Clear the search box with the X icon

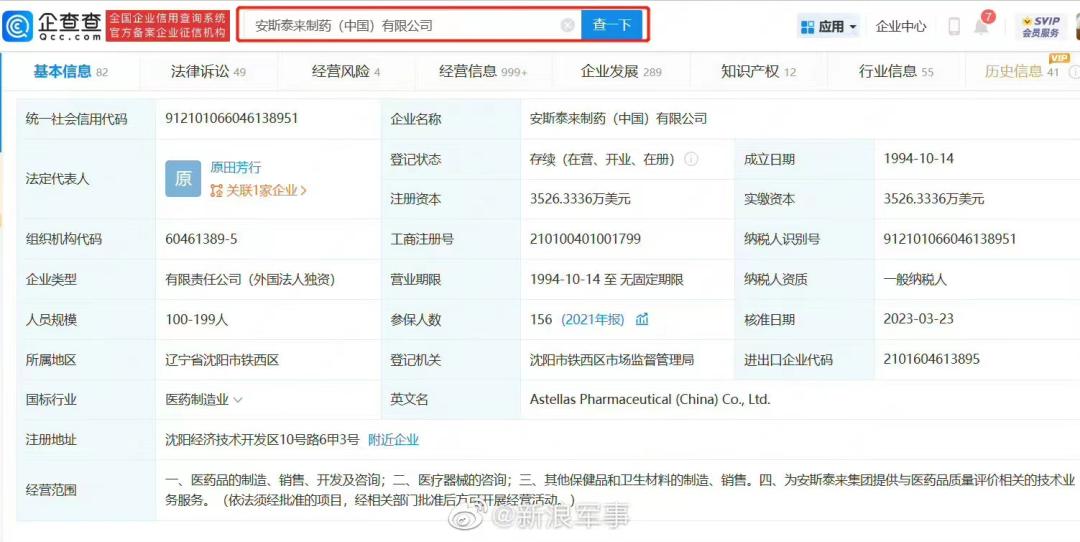click(568, 25)
